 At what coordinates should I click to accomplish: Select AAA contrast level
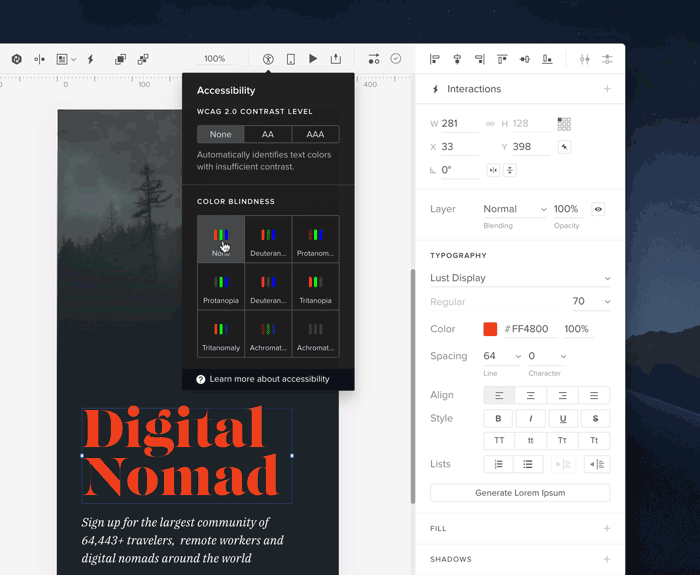click(x=315, y=134)
